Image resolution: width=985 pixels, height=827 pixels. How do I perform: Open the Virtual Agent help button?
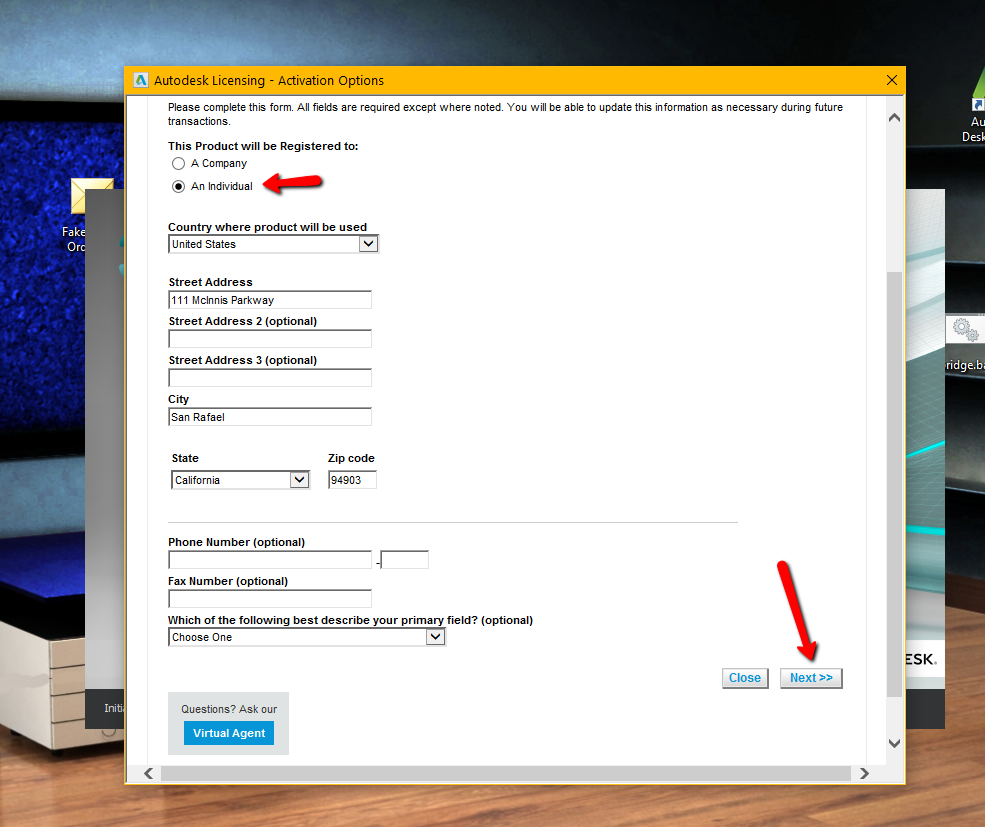[x=229, y=733]
